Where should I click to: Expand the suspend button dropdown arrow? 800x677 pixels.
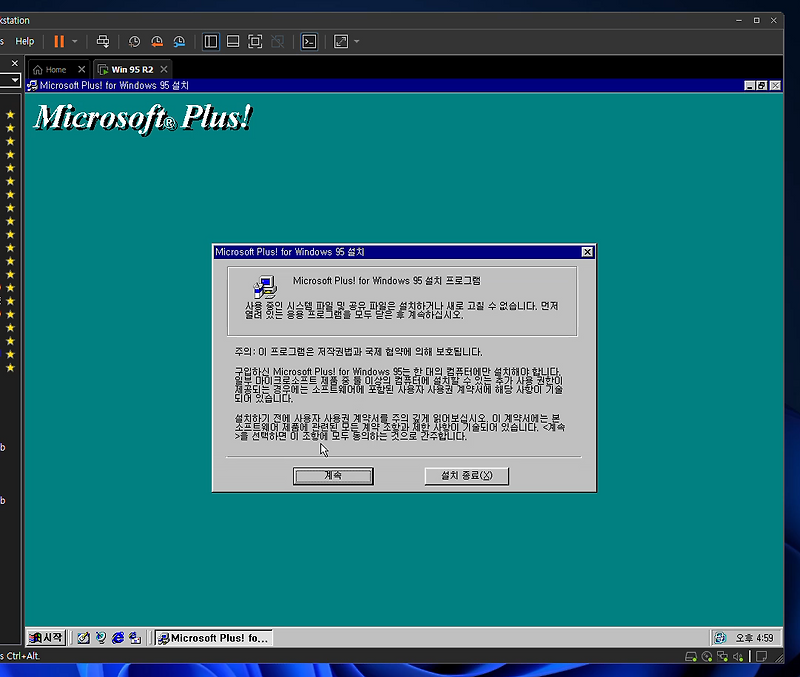tap(74, 41)
